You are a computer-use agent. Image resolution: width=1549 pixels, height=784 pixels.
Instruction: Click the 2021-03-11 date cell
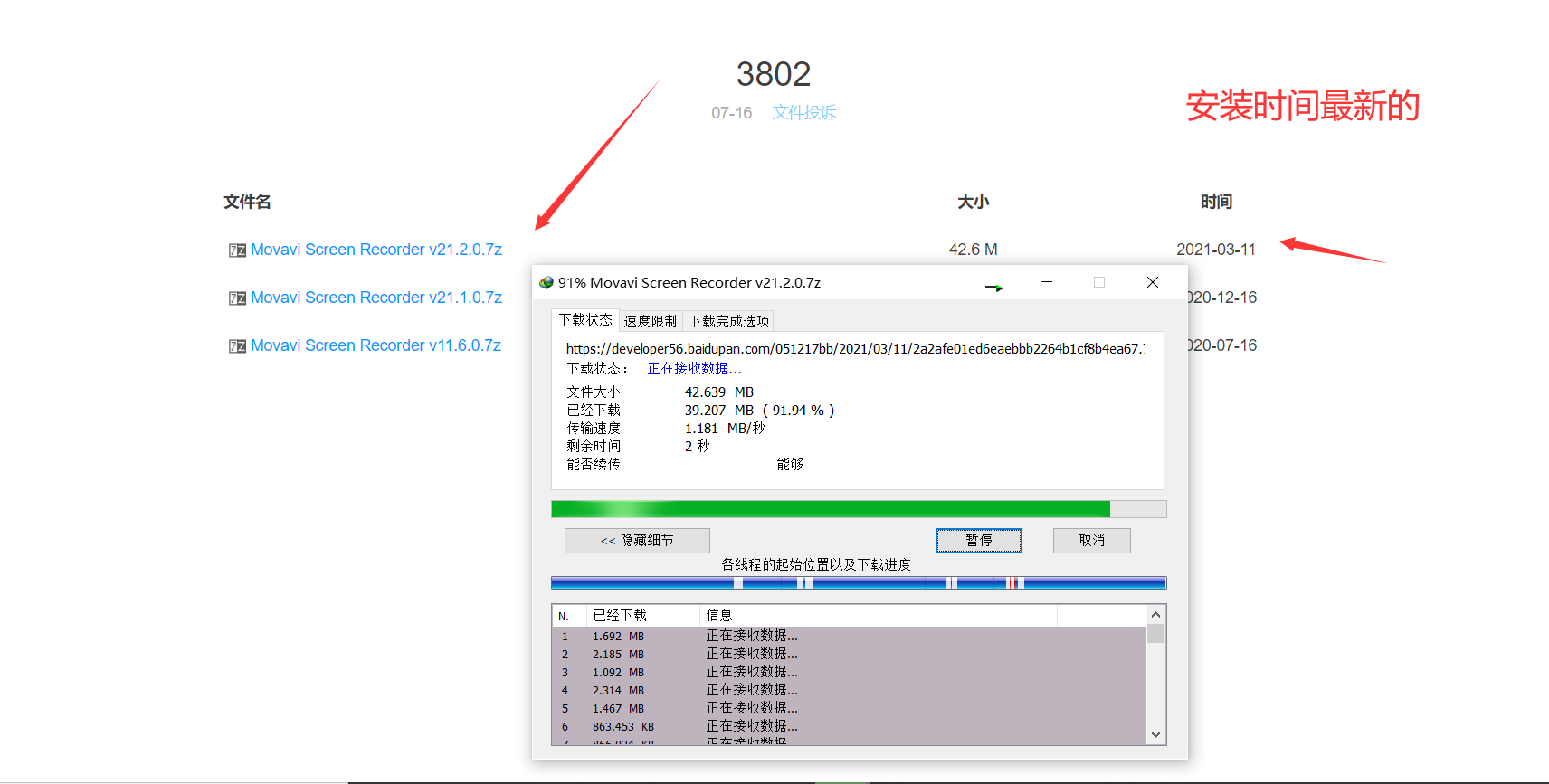[x=1216, y=250]
